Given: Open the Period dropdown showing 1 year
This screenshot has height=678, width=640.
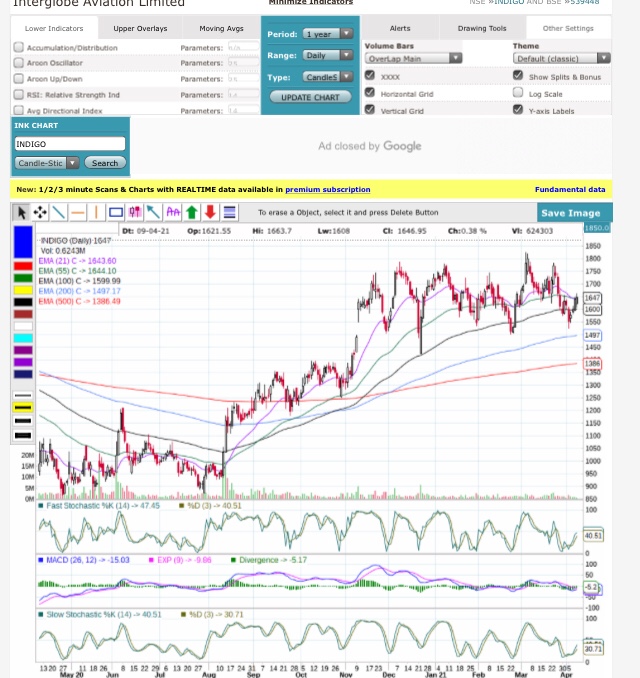Looking at the screenshot, I should [x=328, y=34].
